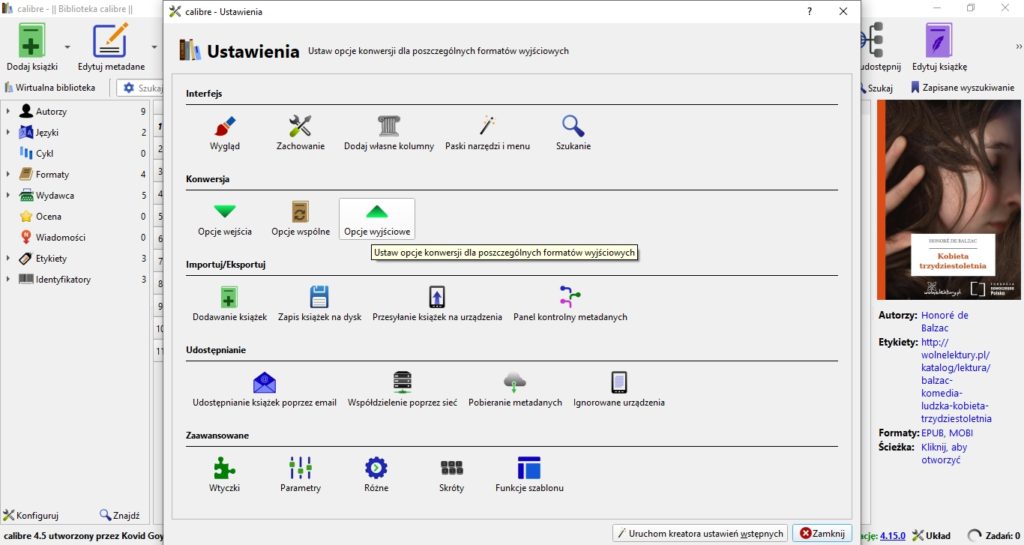This screenshot has height=545, width=1024.
Task: Select Wiadomości in tag browser
Action: 60,238
